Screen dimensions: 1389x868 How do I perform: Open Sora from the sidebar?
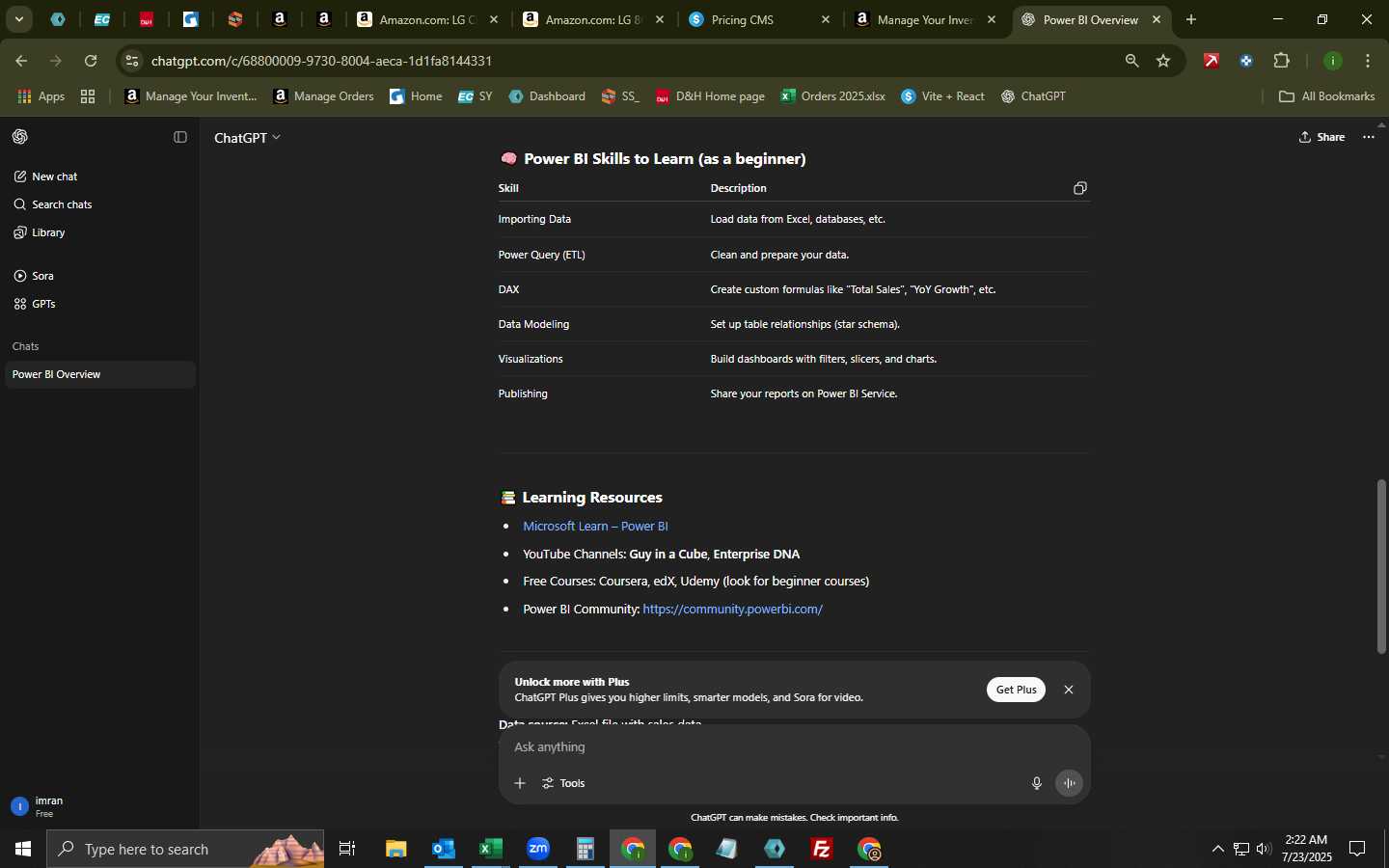[100, 276]
